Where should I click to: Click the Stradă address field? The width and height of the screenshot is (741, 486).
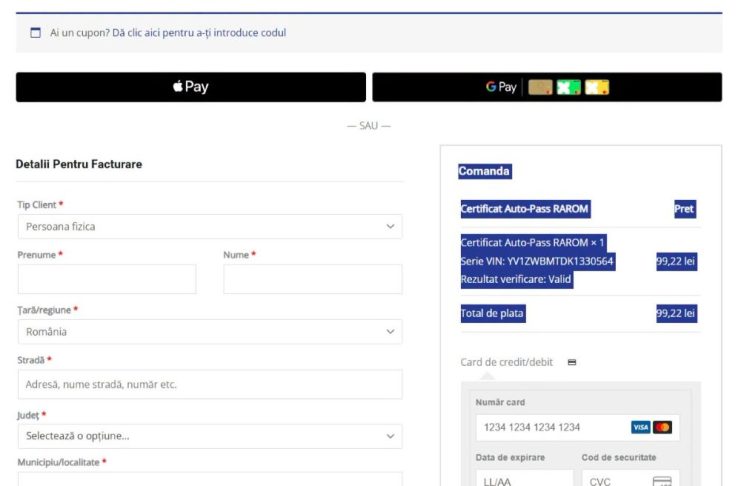(210, 384)
